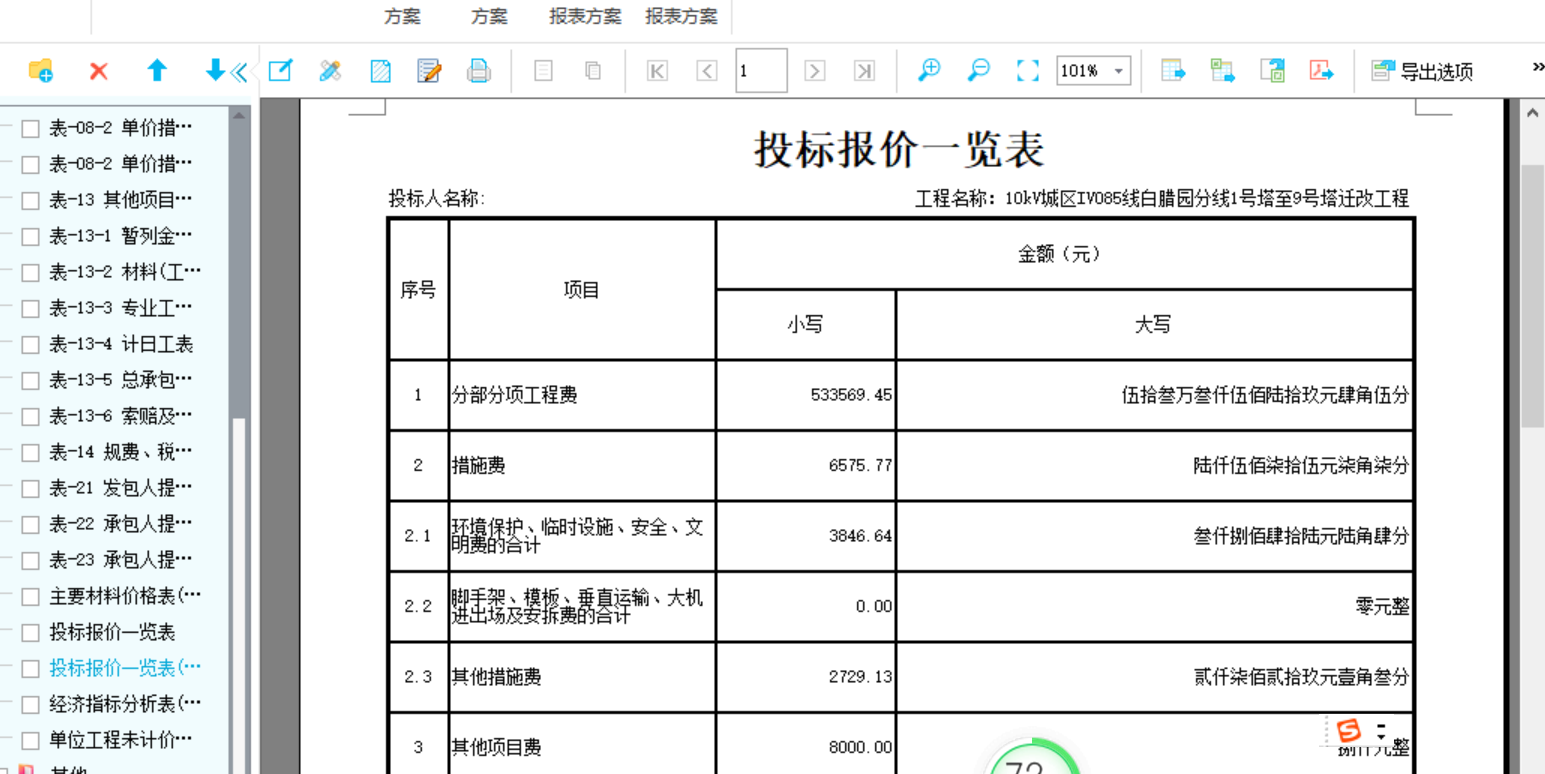Select the 主要材料价格表 report item
The image size is (1545, 774).
(x=125, y=596)
